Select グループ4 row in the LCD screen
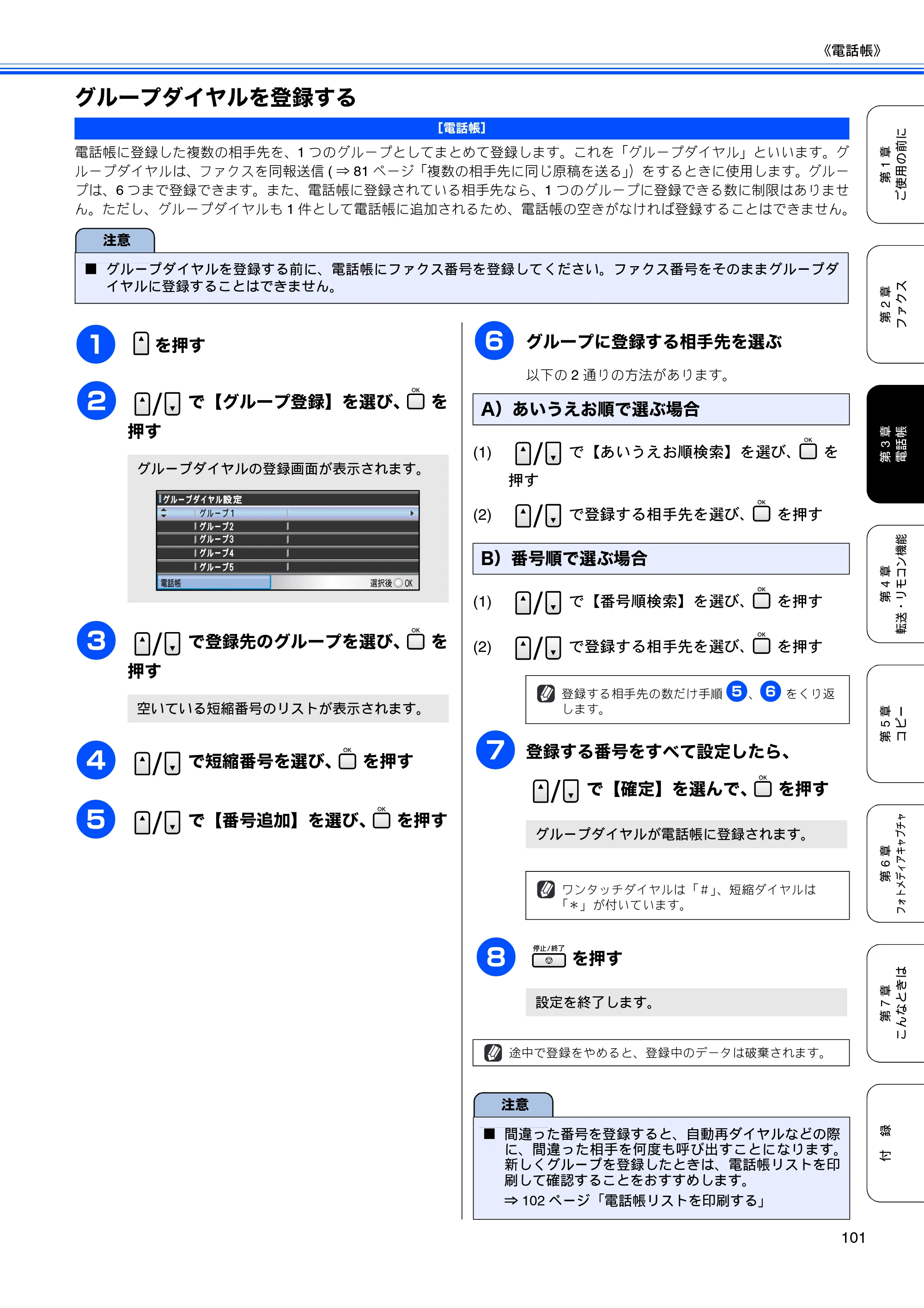This screenshot has width=924, height=1308. coord(288,553)
